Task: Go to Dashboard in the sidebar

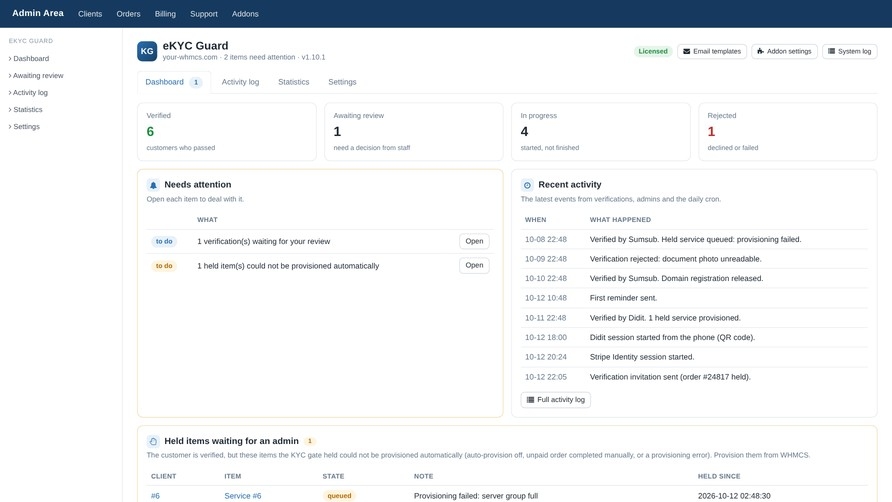Action: click(29, 59)
